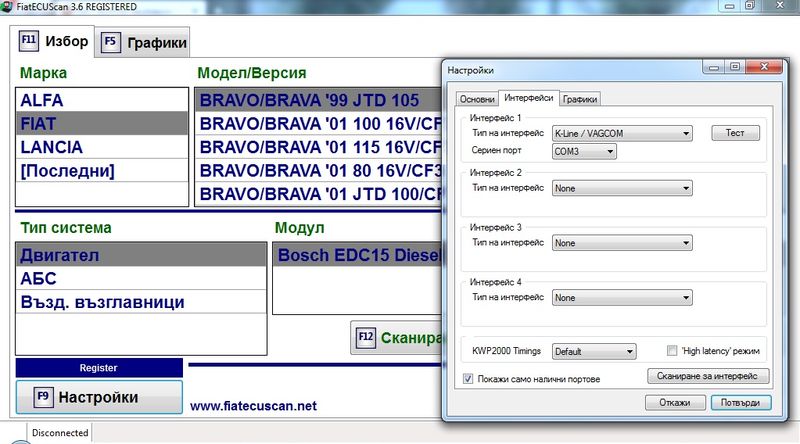Expand the COM3 serial port dropdown
The image size is (800, 444).
[584, 151]
